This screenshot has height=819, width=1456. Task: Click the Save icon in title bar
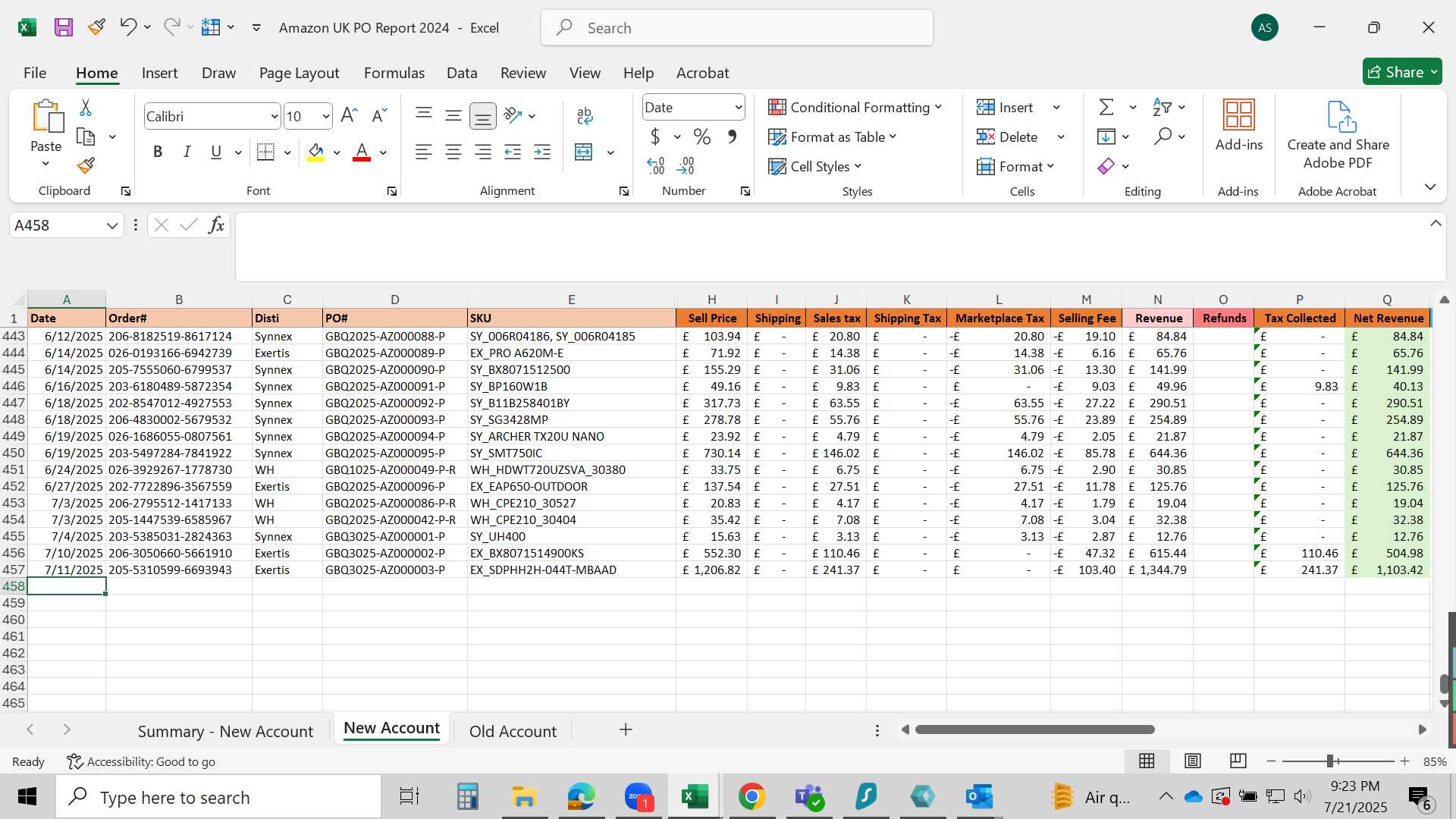coord(64,28)
